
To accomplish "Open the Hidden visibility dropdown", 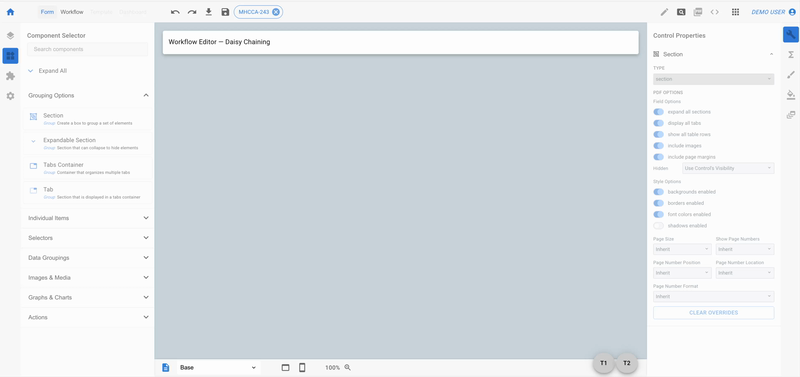I will [x=728, y=168].
